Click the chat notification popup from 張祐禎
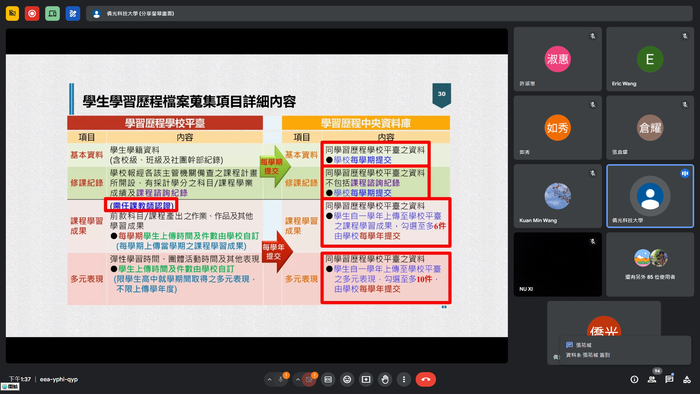This screenshot has width=700, height=394. coord(625,350)
